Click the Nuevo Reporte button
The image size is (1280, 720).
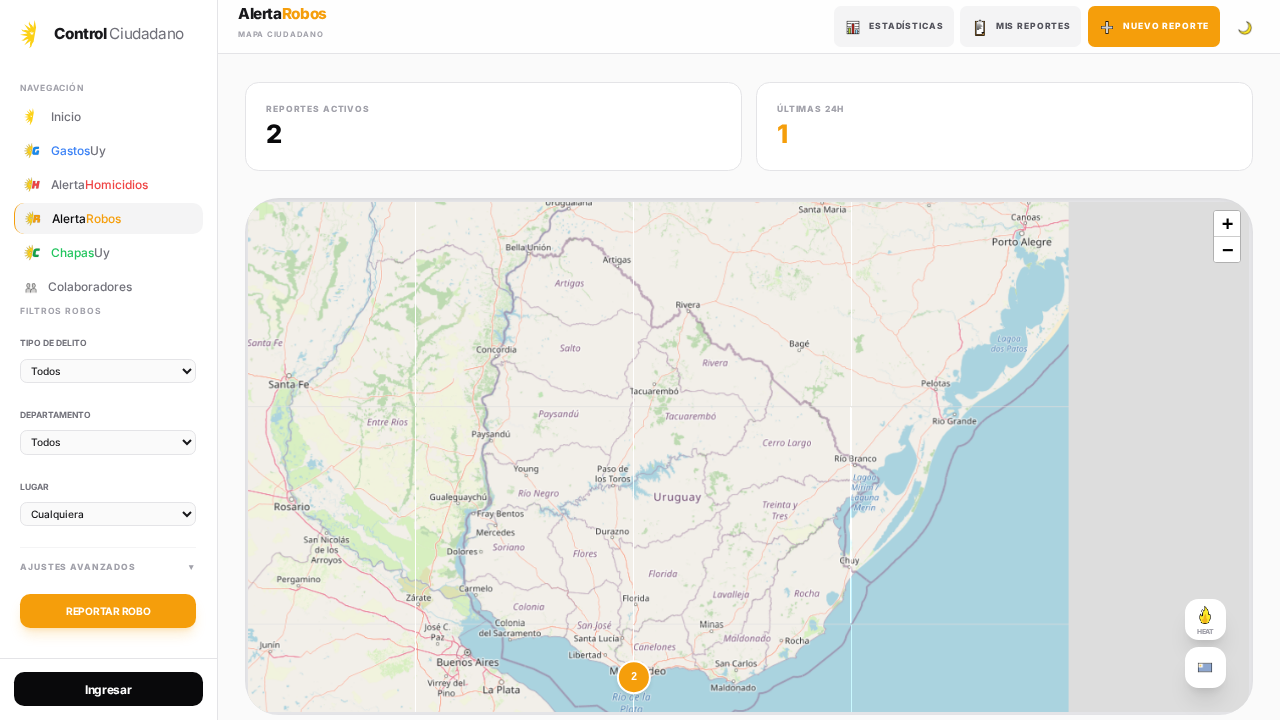[x=1153, y=27]
